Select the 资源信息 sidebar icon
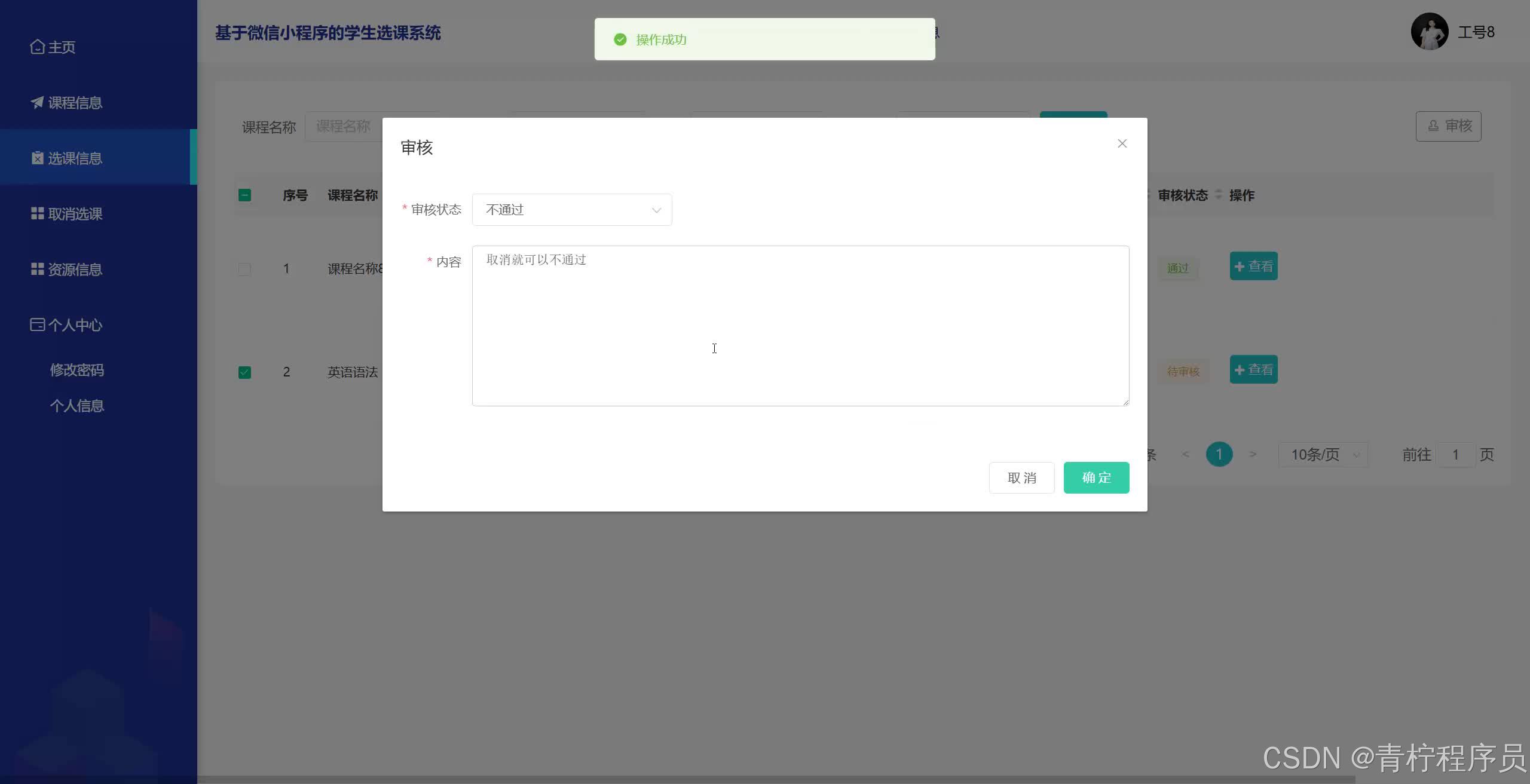Image resolution: width=1530 pixels, height=784 pixels. click(37, 269)
